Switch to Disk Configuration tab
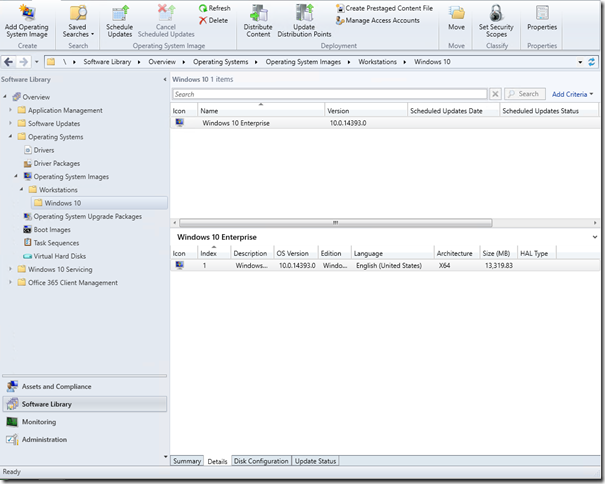The width and height of the screenshot is (605, 484). (261, 461)
